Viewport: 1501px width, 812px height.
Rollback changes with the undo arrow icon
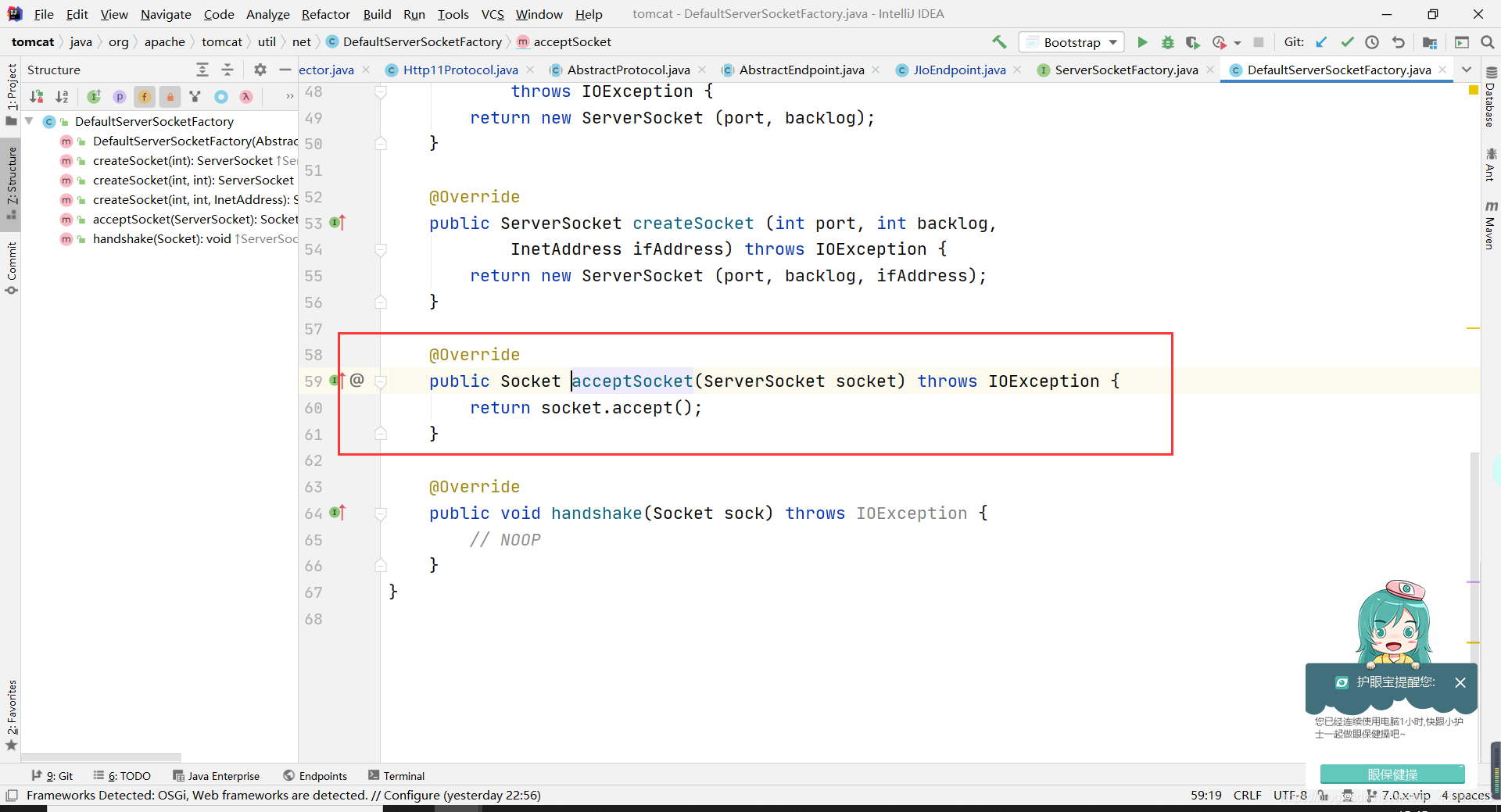[1398, 42]
